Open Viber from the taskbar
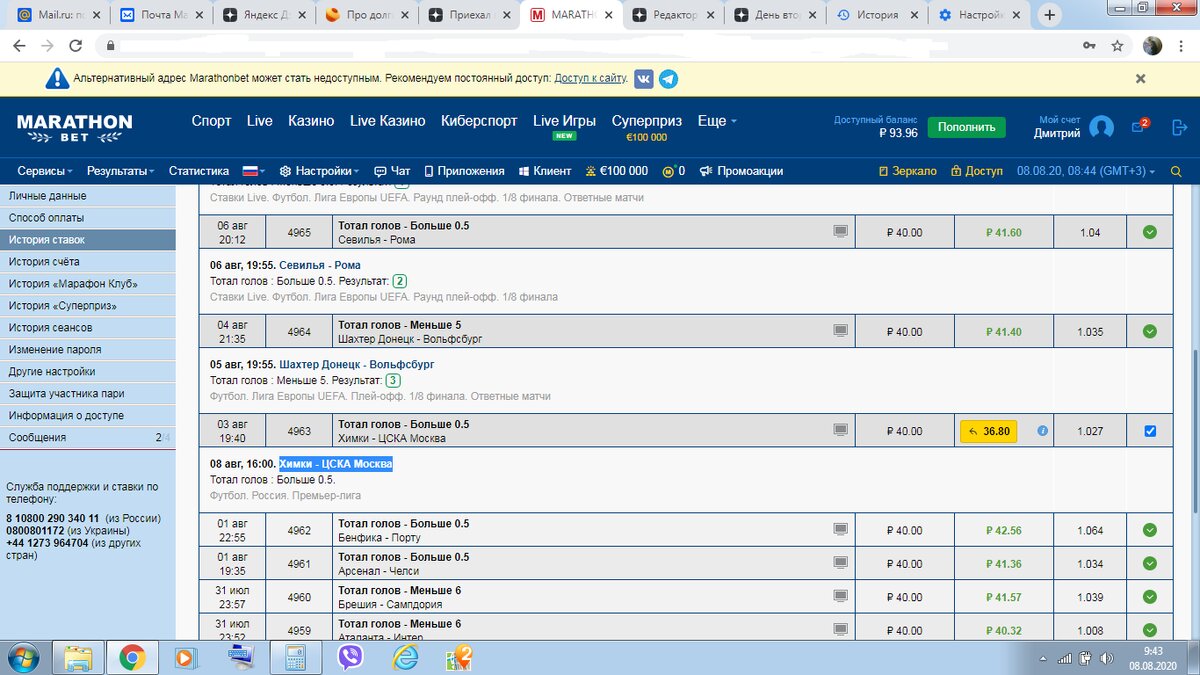1200x675 pixels. coord(350,657)
